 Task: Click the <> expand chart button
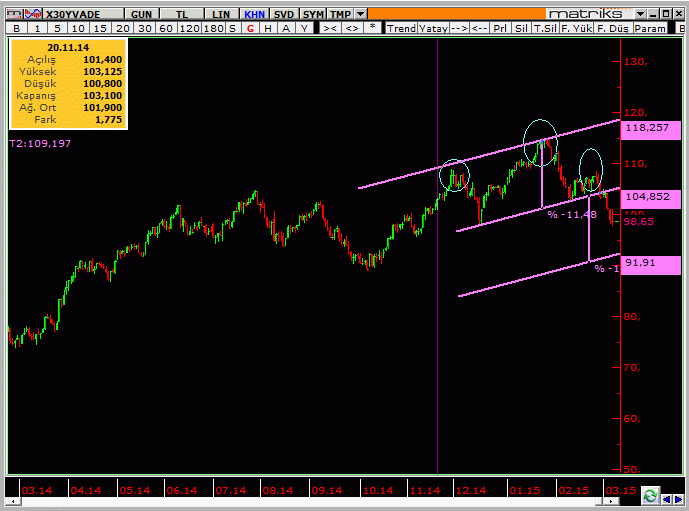pos(352,29)
